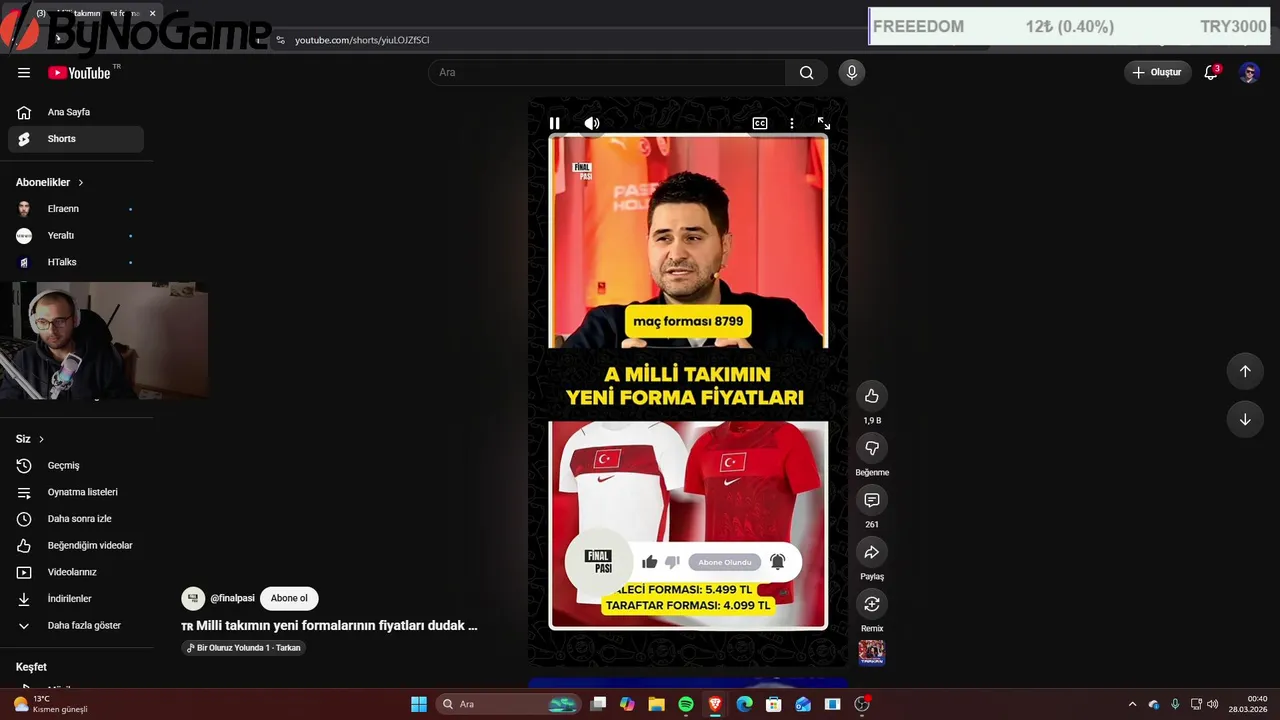Screen dimensions: 1280x720
Task: Click the Oluştur create button
Action: (x=1158, y=72)
